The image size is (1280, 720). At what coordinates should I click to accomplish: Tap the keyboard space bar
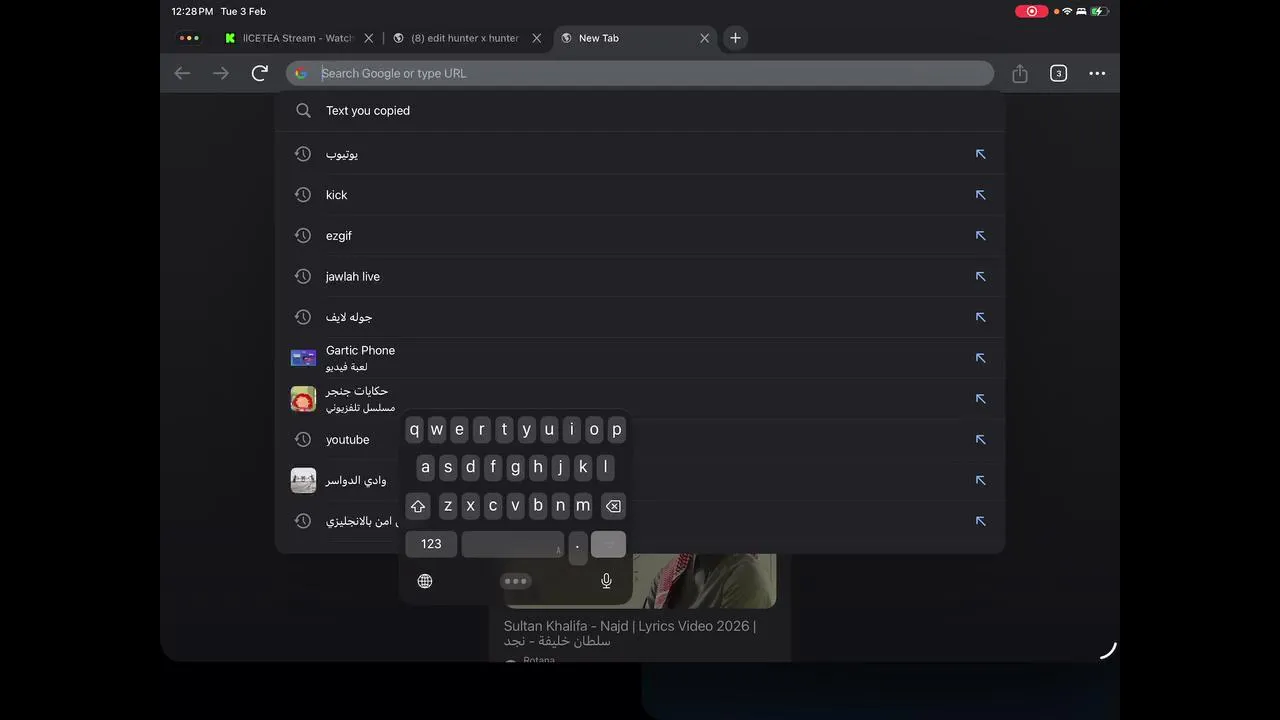click(513, 544)
